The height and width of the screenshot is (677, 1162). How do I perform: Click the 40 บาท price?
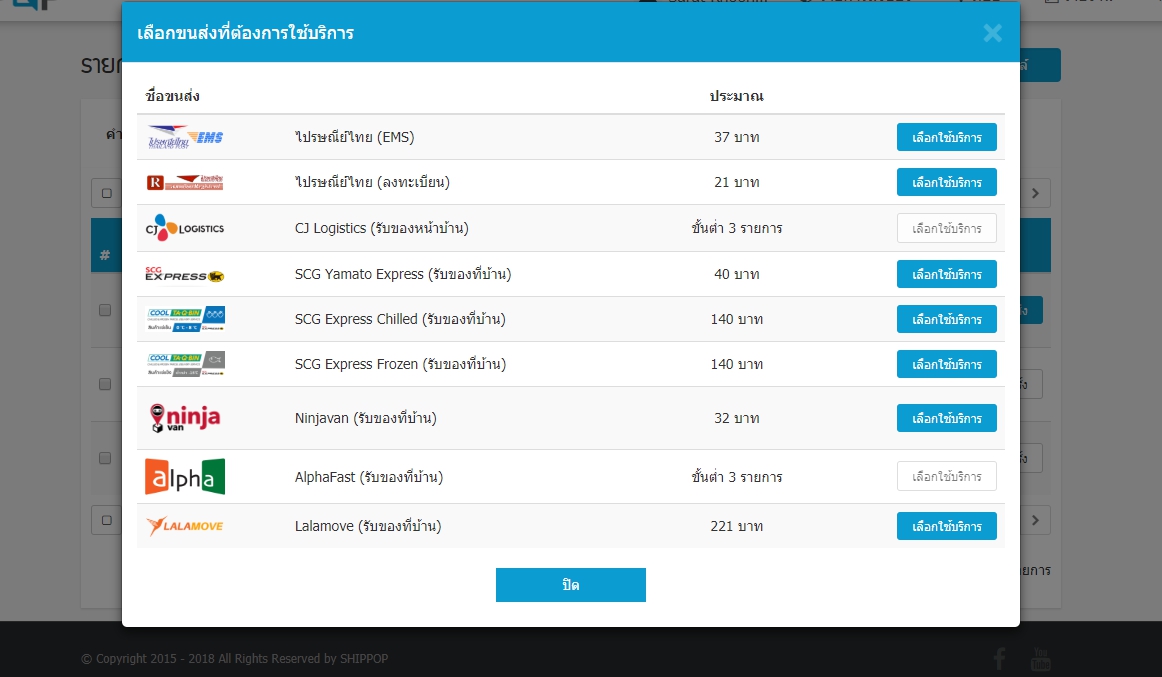(x=737, y=274)
